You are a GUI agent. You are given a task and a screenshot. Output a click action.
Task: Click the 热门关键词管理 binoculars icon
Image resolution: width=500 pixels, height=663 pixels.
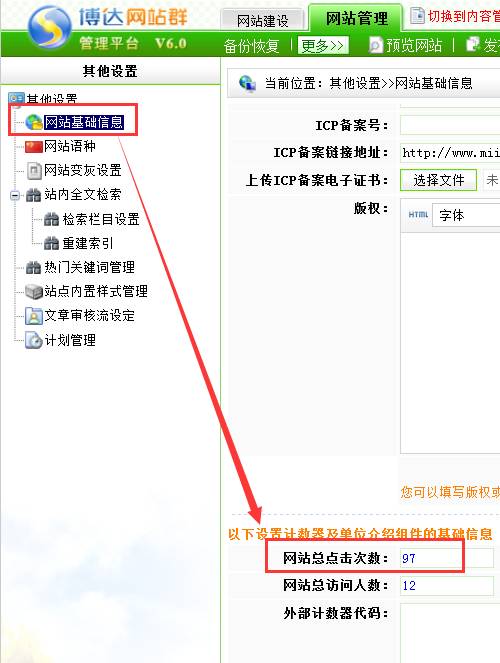coord(33,267)
